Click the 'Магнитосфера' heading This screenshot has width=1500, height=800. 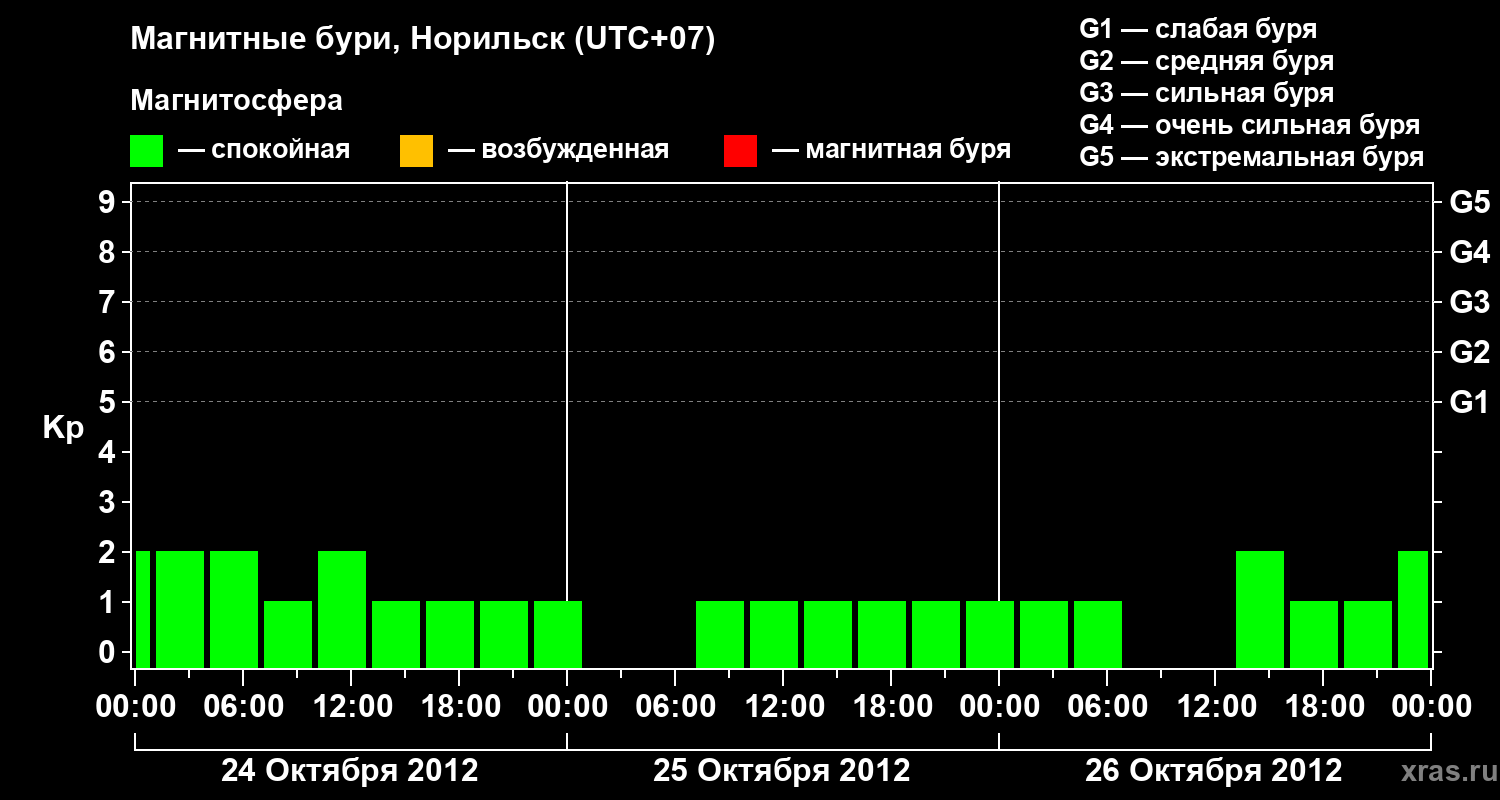click(x=236, y=101)
